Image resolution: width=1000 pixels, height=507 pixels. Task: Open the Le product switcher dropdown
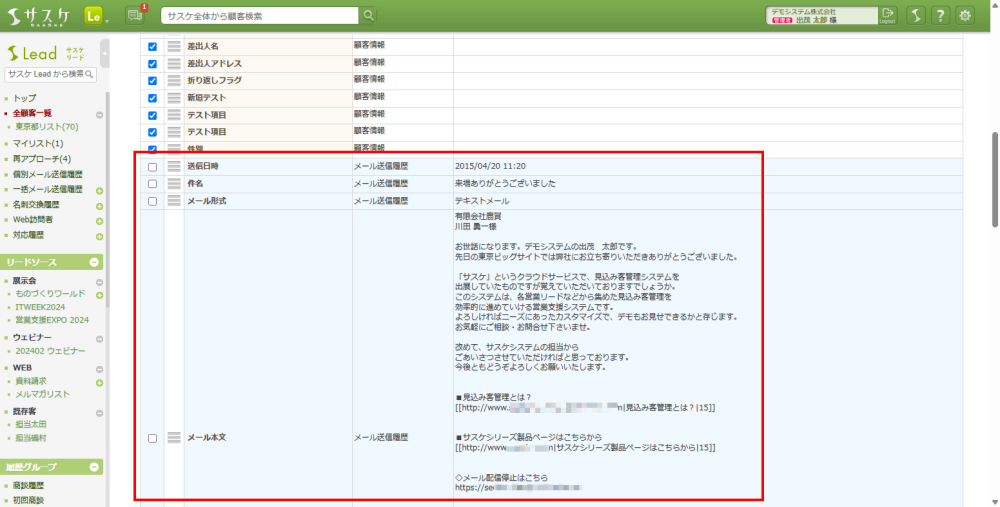96,15
